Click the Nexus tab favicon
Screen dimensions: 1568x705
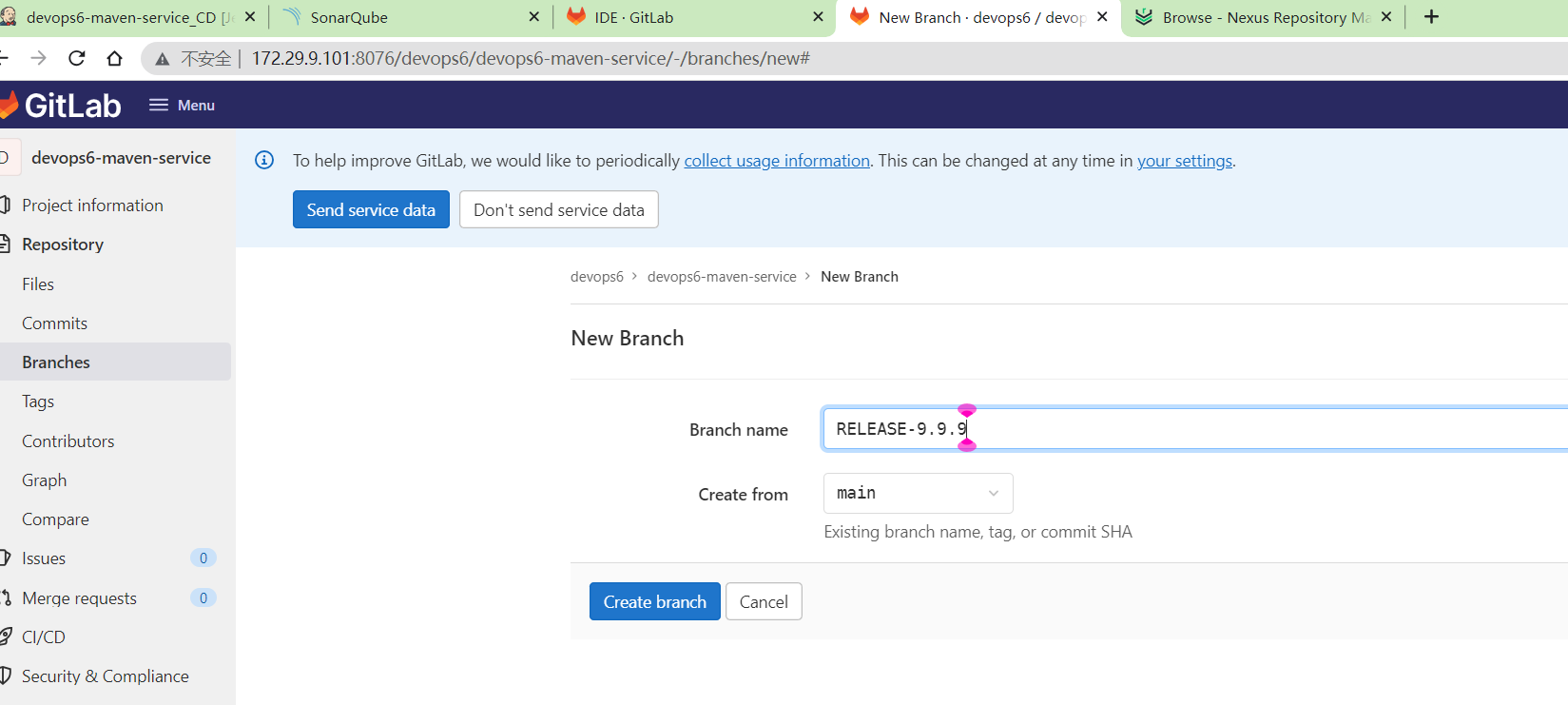(x=1144, y=17)
